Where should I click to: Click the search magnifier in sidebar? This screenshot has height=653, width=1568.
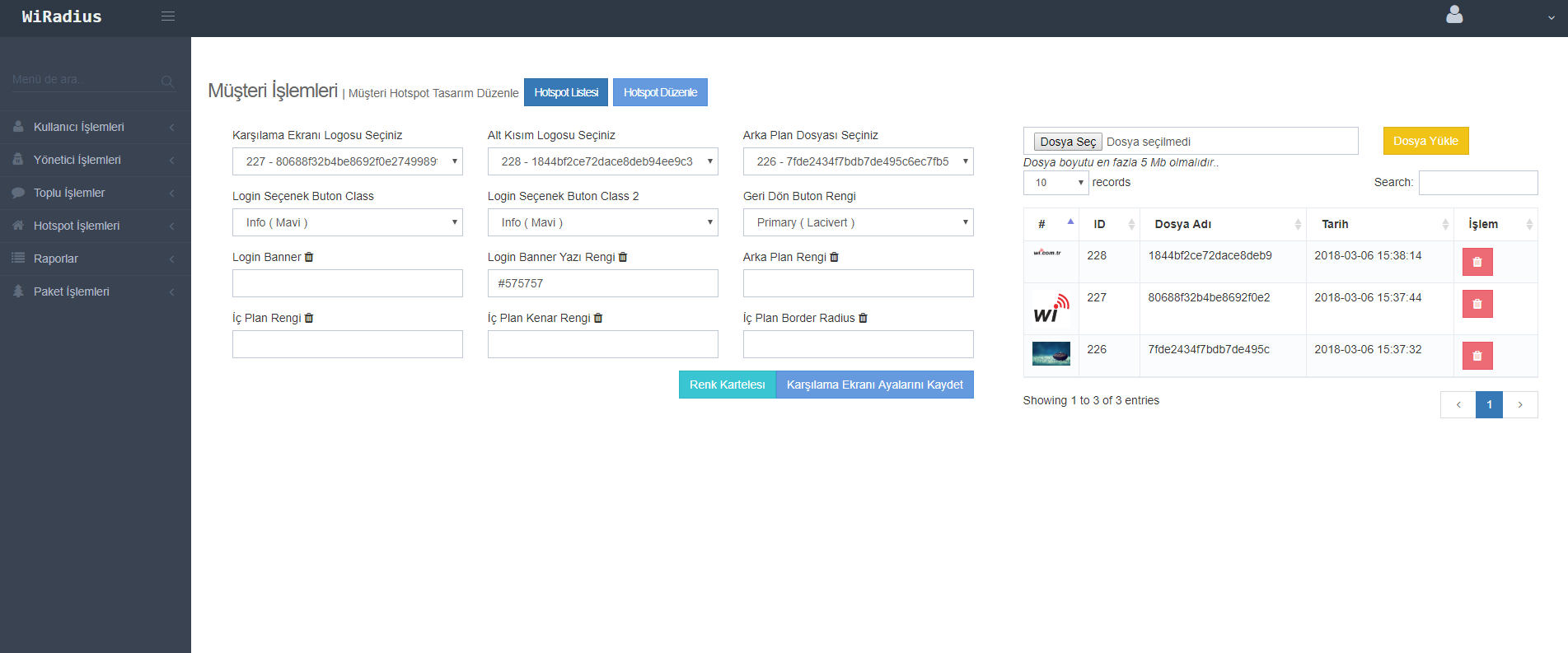[167, 81]
